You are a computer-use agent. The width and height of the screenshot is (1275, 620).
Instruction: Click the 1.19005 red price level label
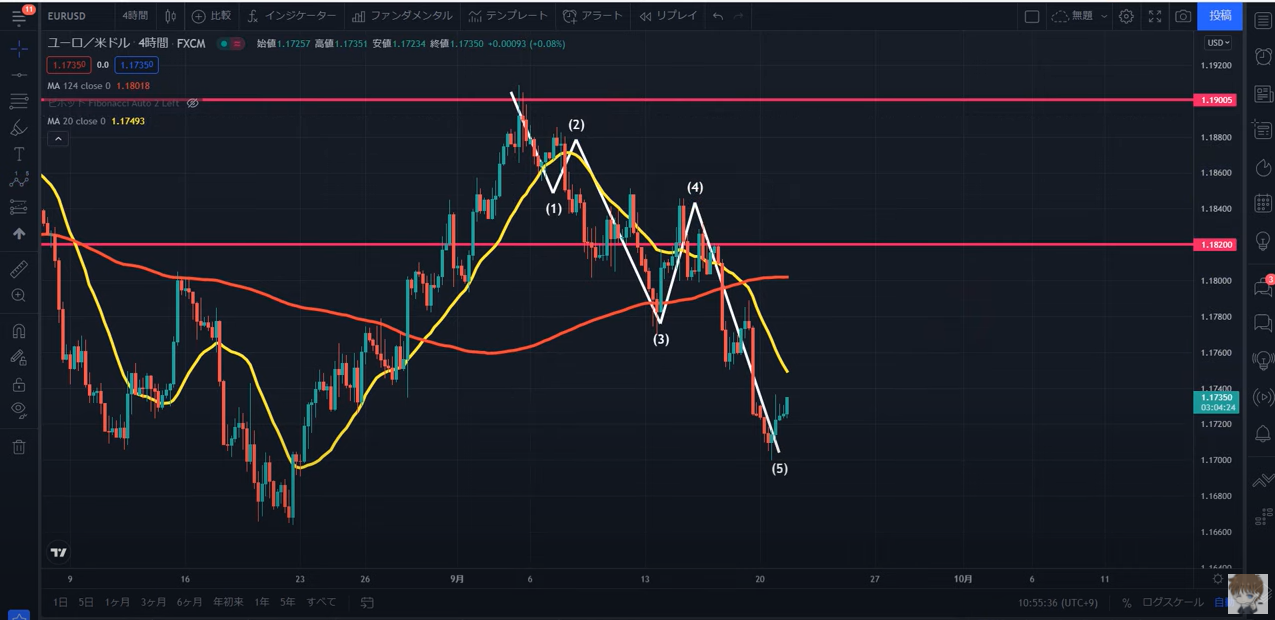click(x=1216, y=100)
